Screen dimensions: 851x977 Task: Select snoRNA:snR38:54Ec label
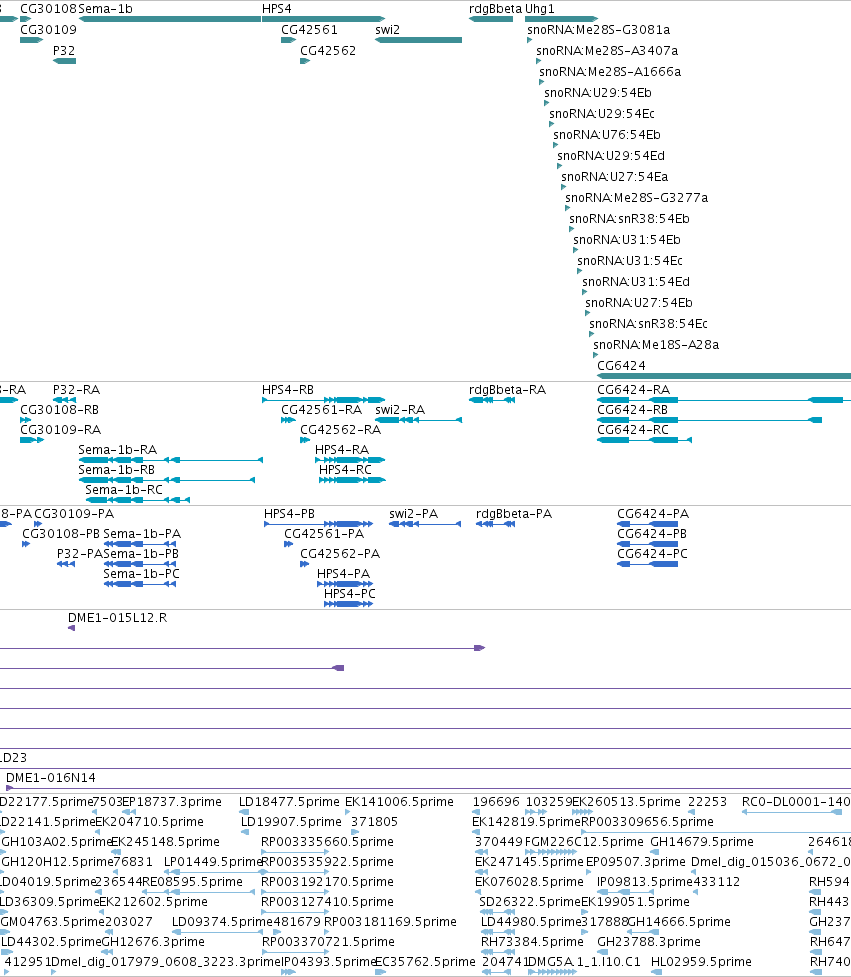(649, 325)
